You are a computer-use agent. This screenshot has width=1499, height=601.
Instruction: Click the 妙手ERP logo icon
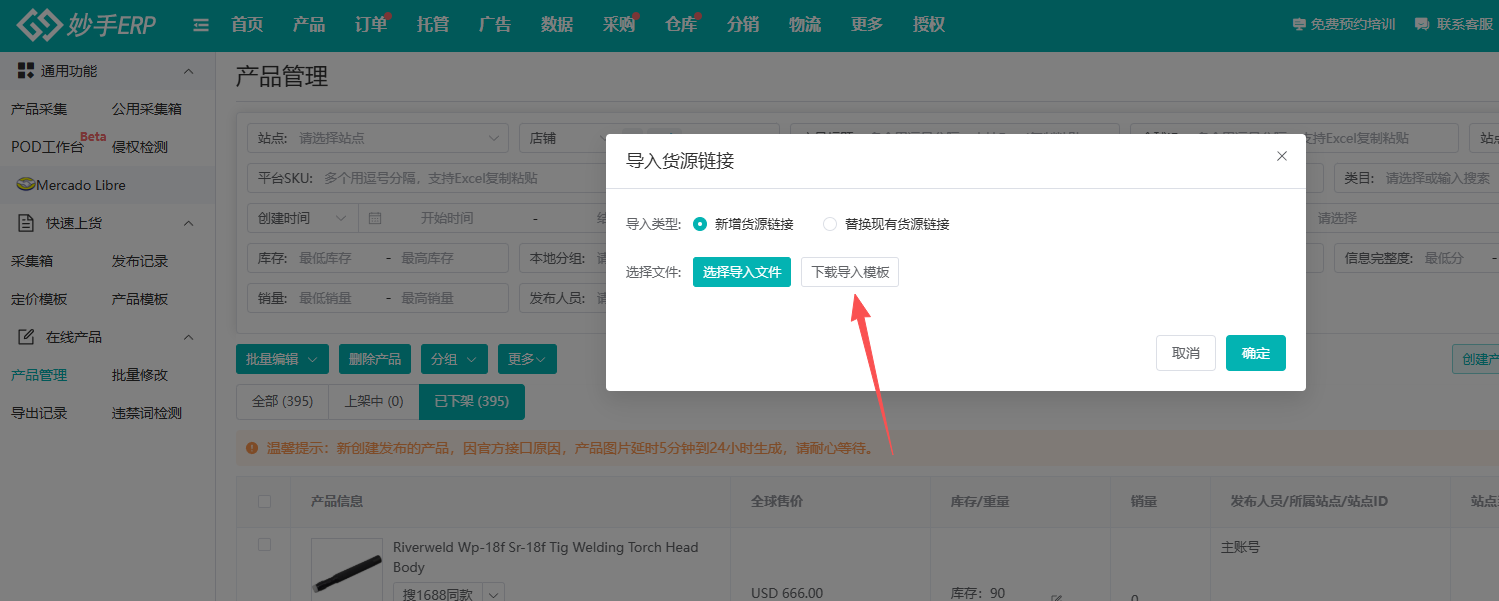click(x=38, y=25)
